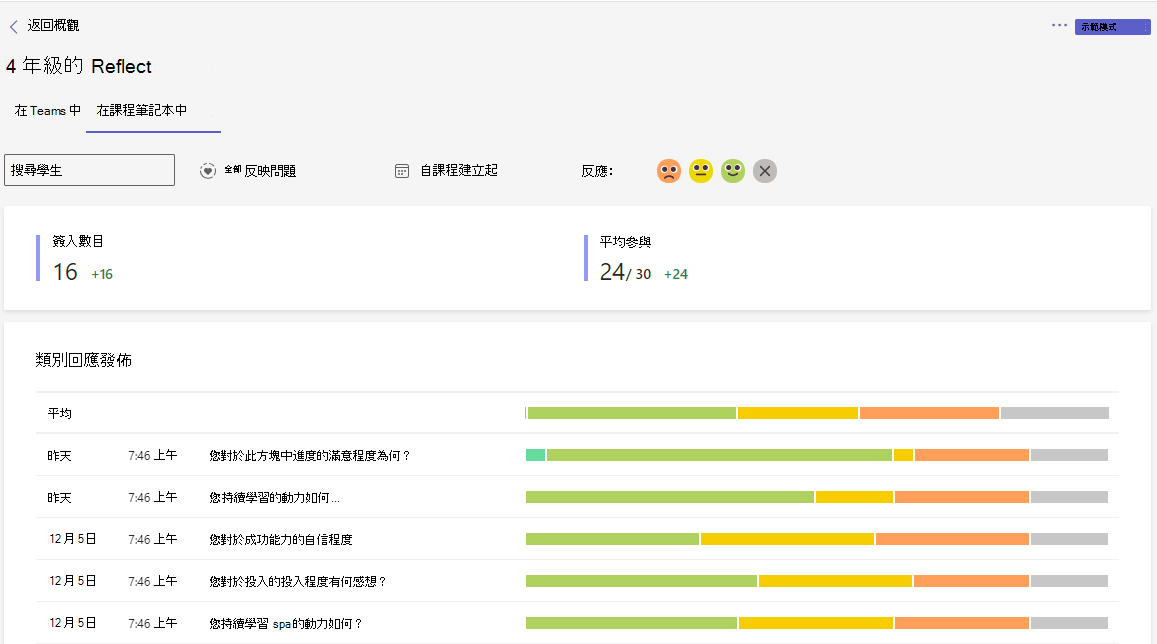Select the 在課程筆記本中 tab

[x=142, y=111]
